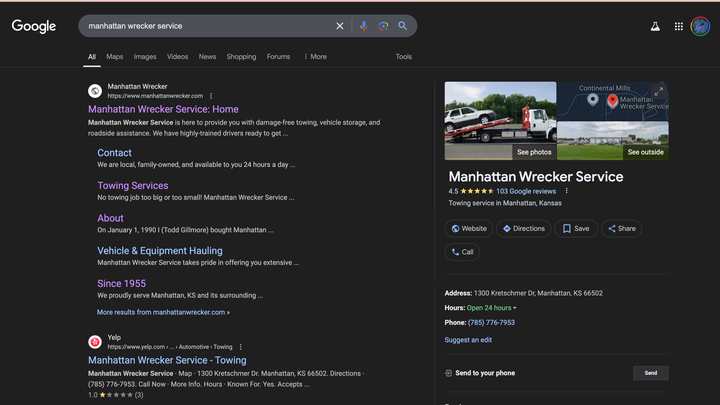720x405 pixels.
Task: Select the All results tab
Action: click(x=92, y=56)
